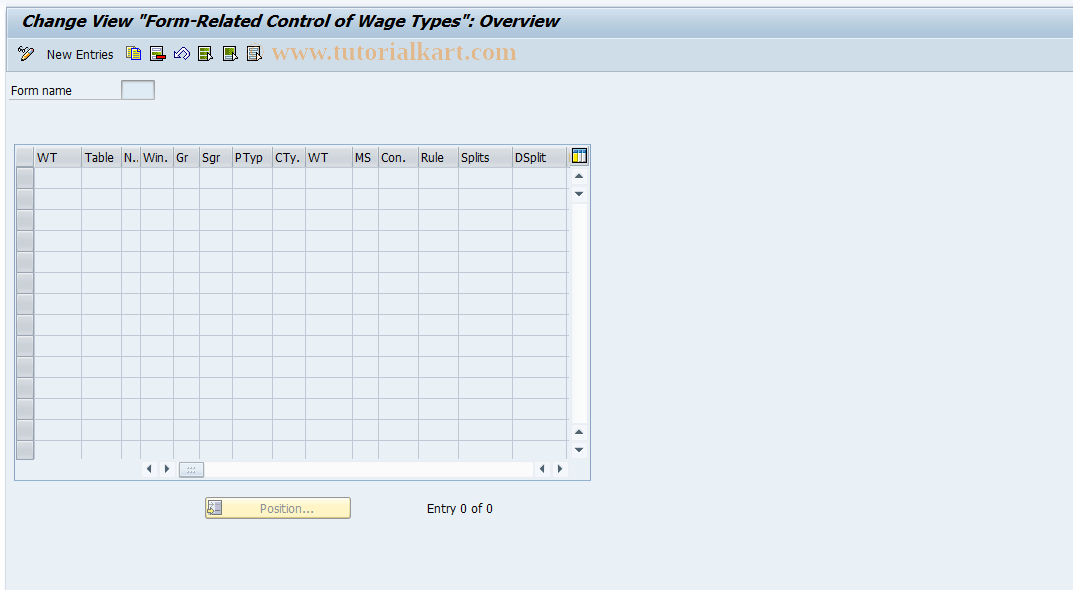Select the WT column header beside Table
This screenshot has height=590, width=1073.
click(x=58, y=157)
